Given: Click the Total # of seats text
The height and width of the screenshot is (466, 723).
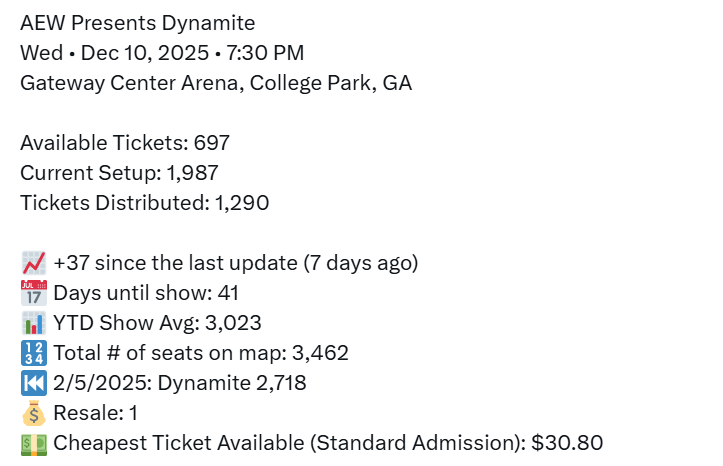Looking at the screenshot, I should [200, 353].
